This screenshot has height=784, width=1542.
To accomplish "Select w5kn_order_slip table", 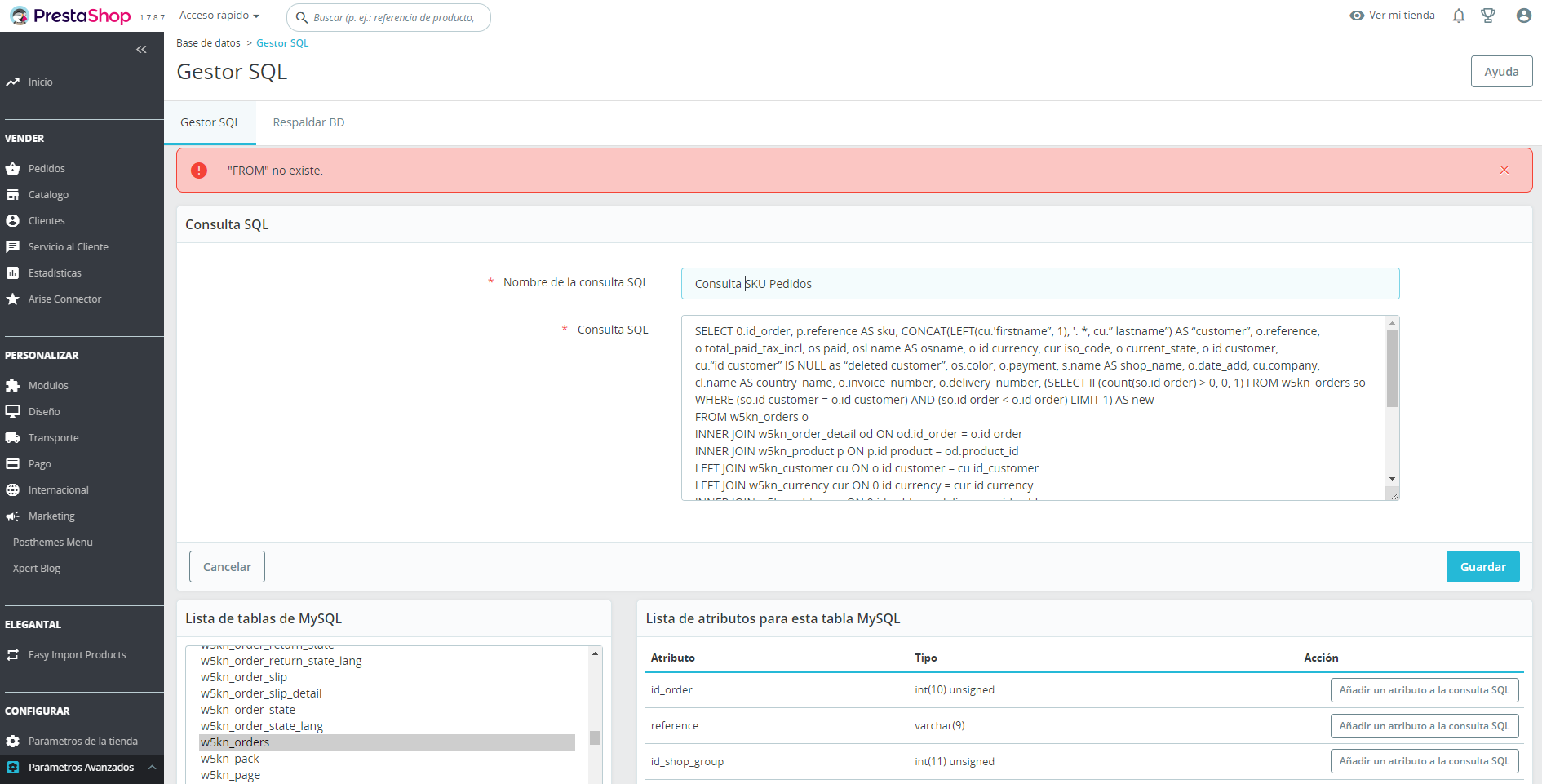I will tap(244, 677).
